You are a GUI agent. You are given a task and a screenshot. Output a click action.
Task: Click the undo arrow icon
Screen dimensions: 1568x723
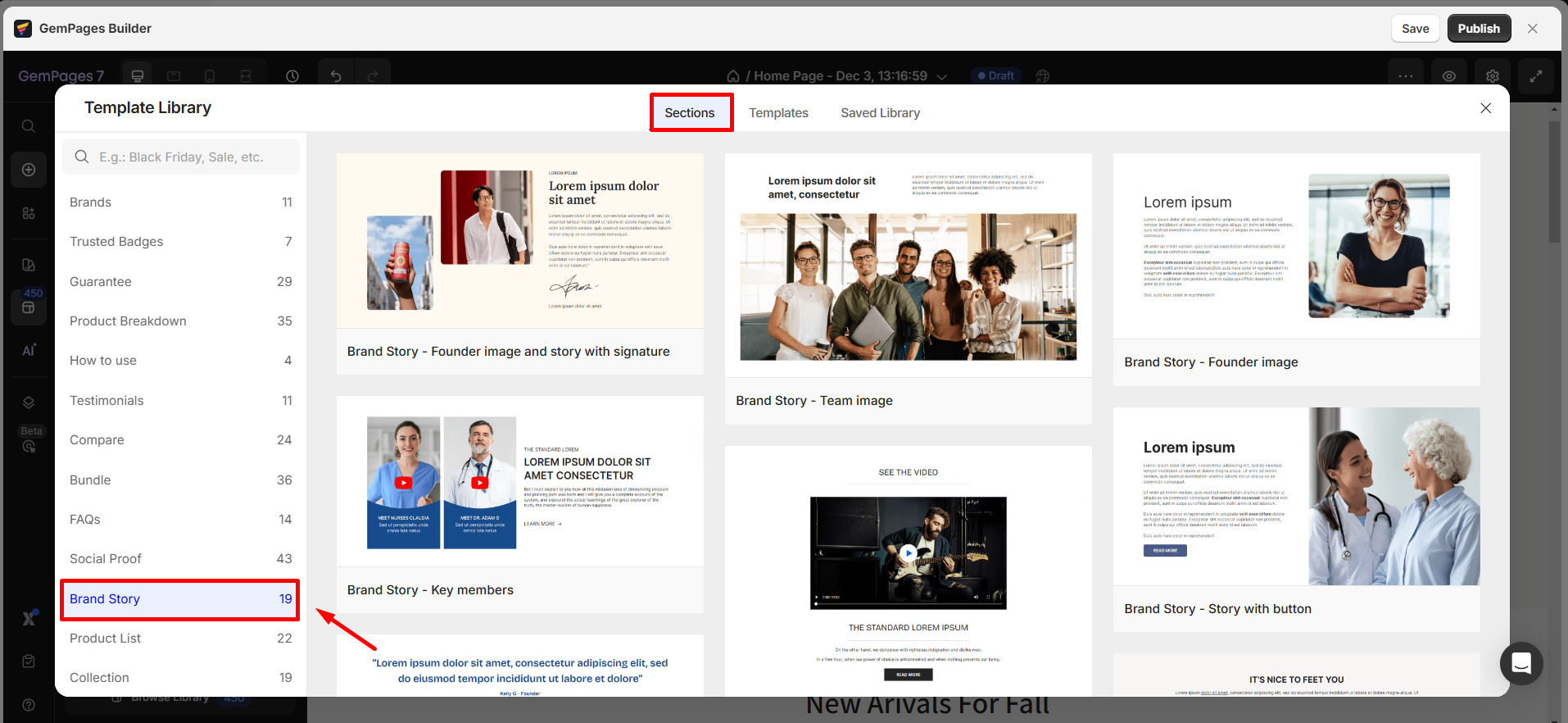336,76
